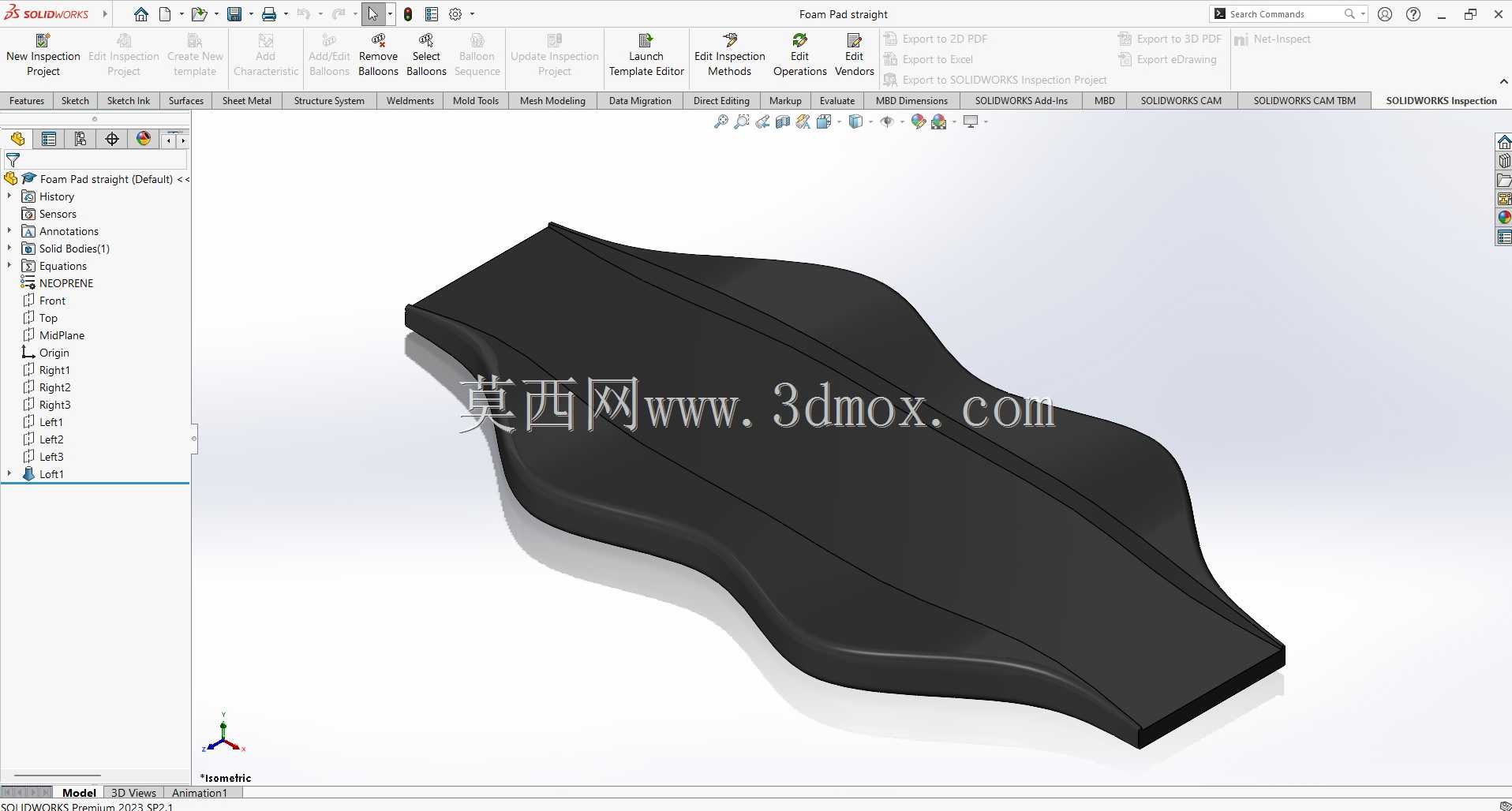Expand the Annotations tree node
This screenshot has height=811, width=1512.
pos(9,231)
